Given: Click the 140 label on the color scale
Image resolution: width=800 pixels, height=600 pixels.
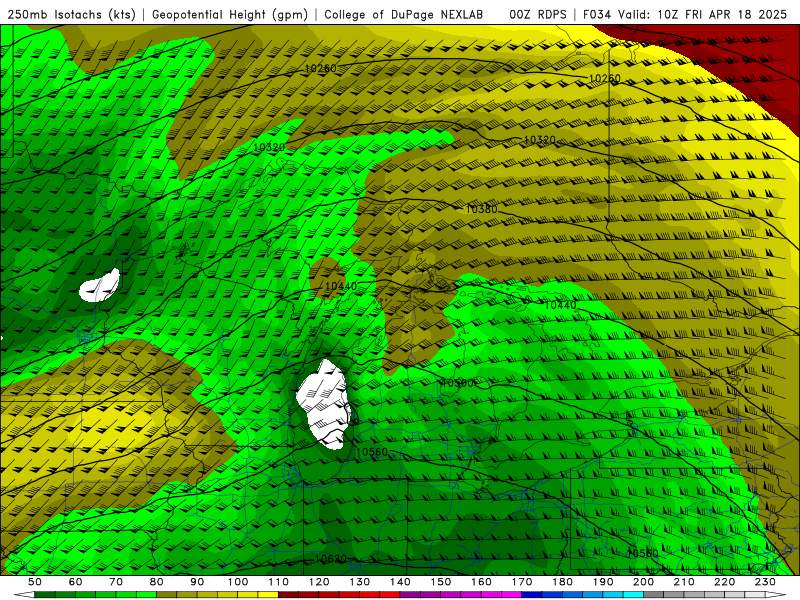Looking at the screenshot, I should tap(400, 582).
